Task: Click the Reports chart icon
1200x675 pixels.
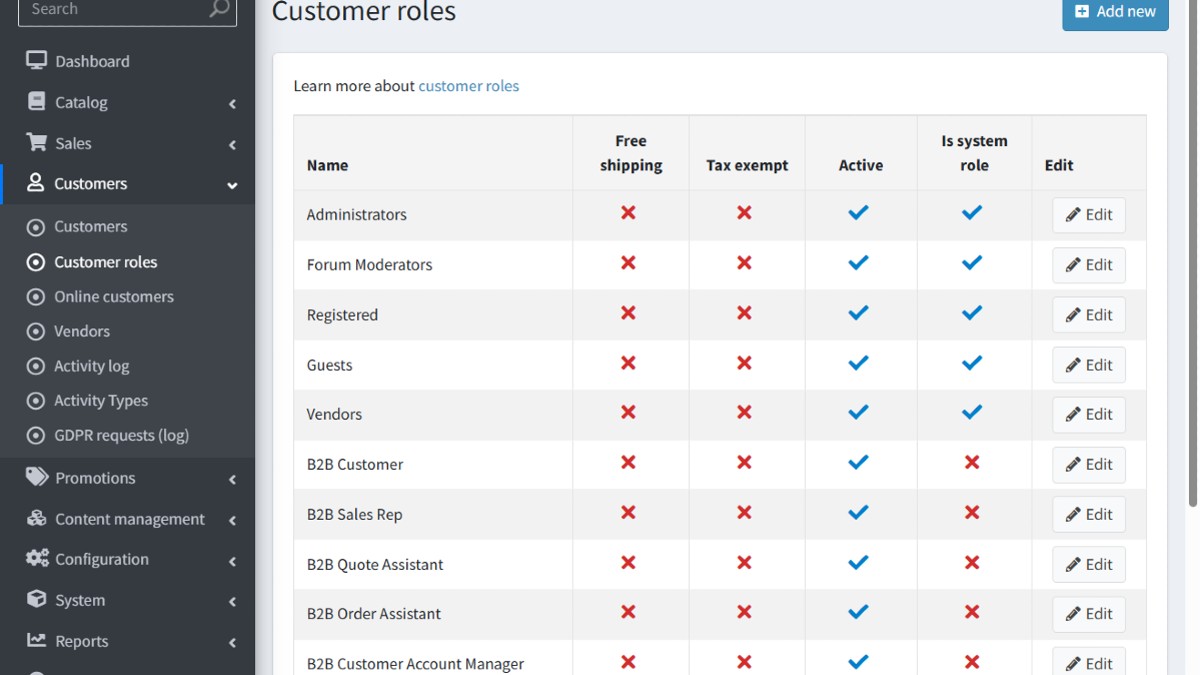Action: point(37,640)
